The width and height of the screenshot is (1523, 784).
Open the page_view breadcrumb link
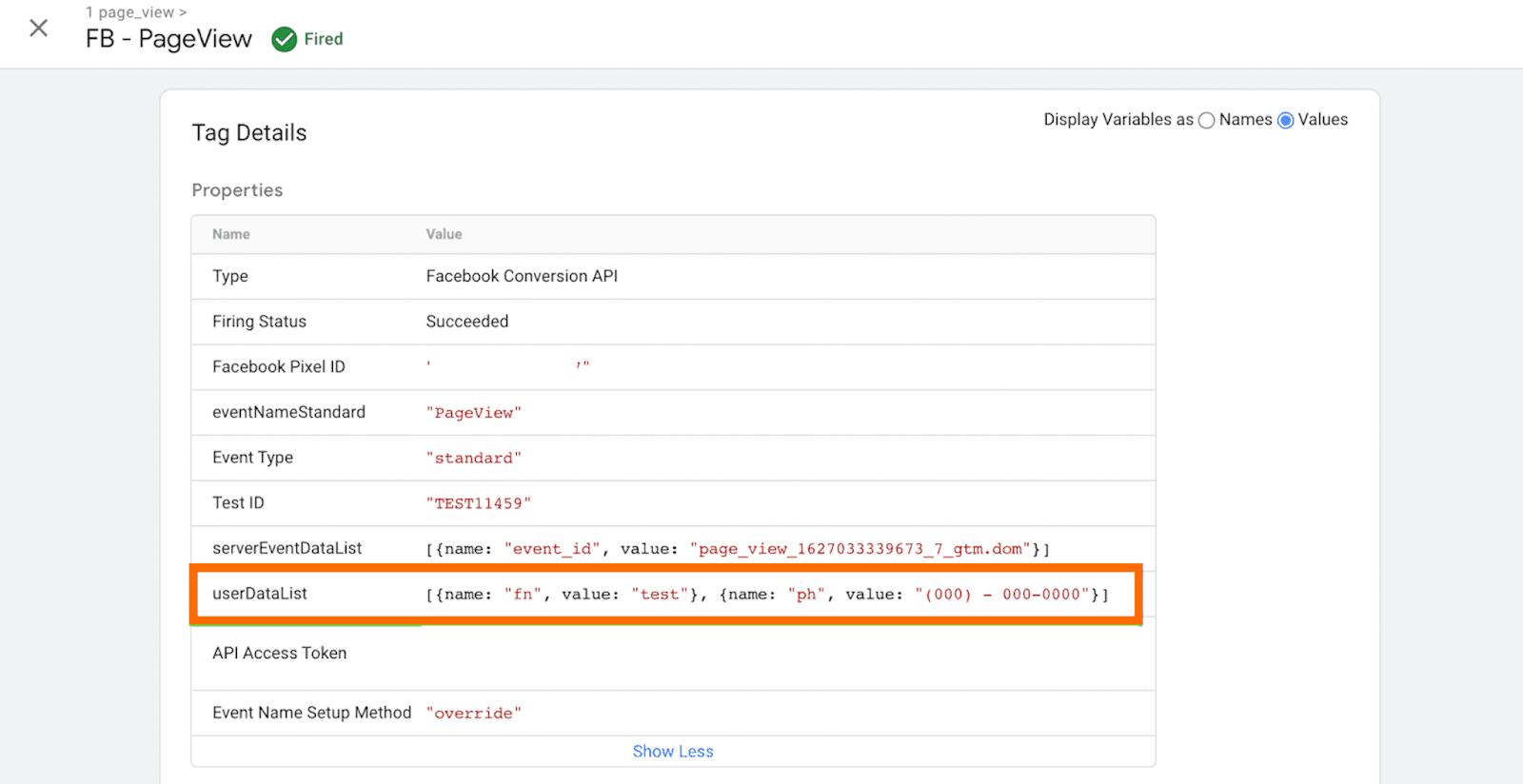click(x=136, y=12)
